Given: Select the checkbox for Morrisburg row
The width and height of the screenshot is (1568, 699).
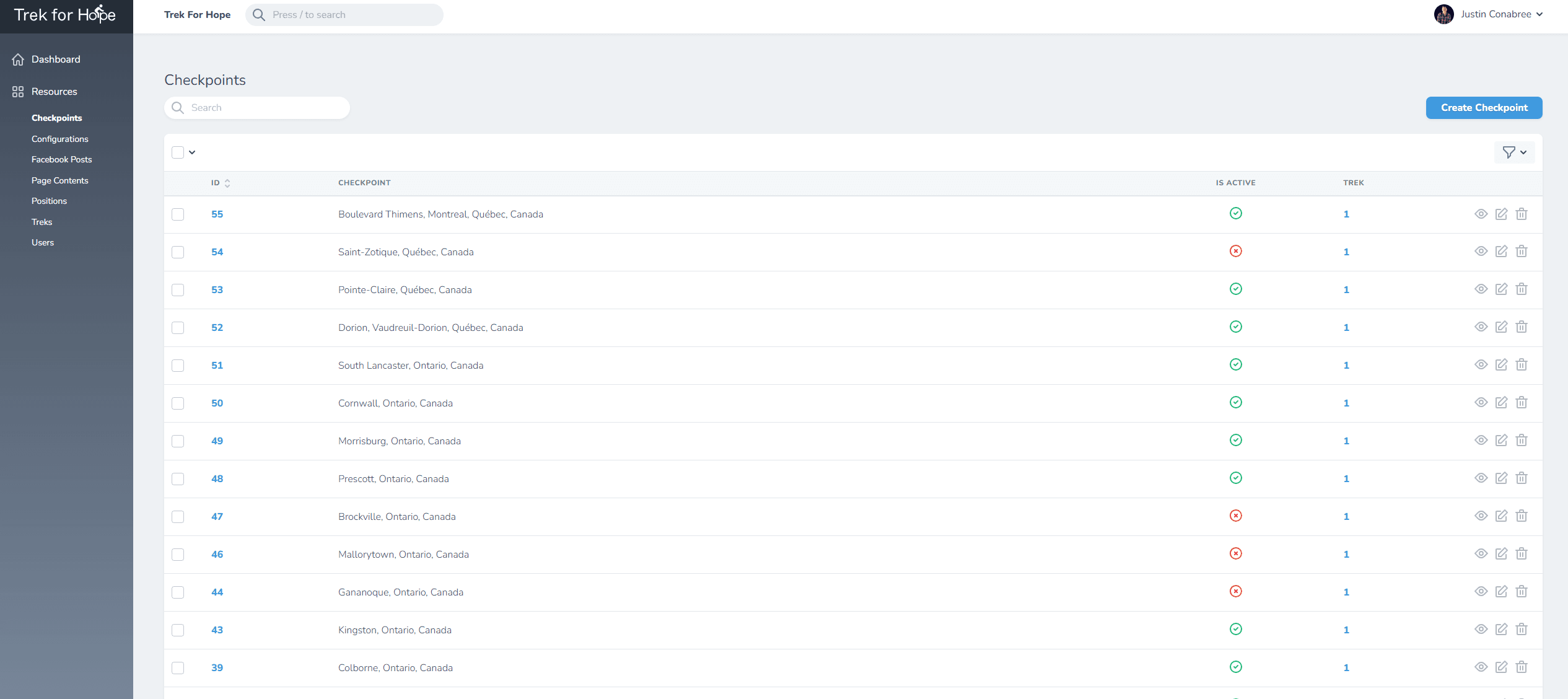Looking at the screenshot, I should click(x=178, y=441).
